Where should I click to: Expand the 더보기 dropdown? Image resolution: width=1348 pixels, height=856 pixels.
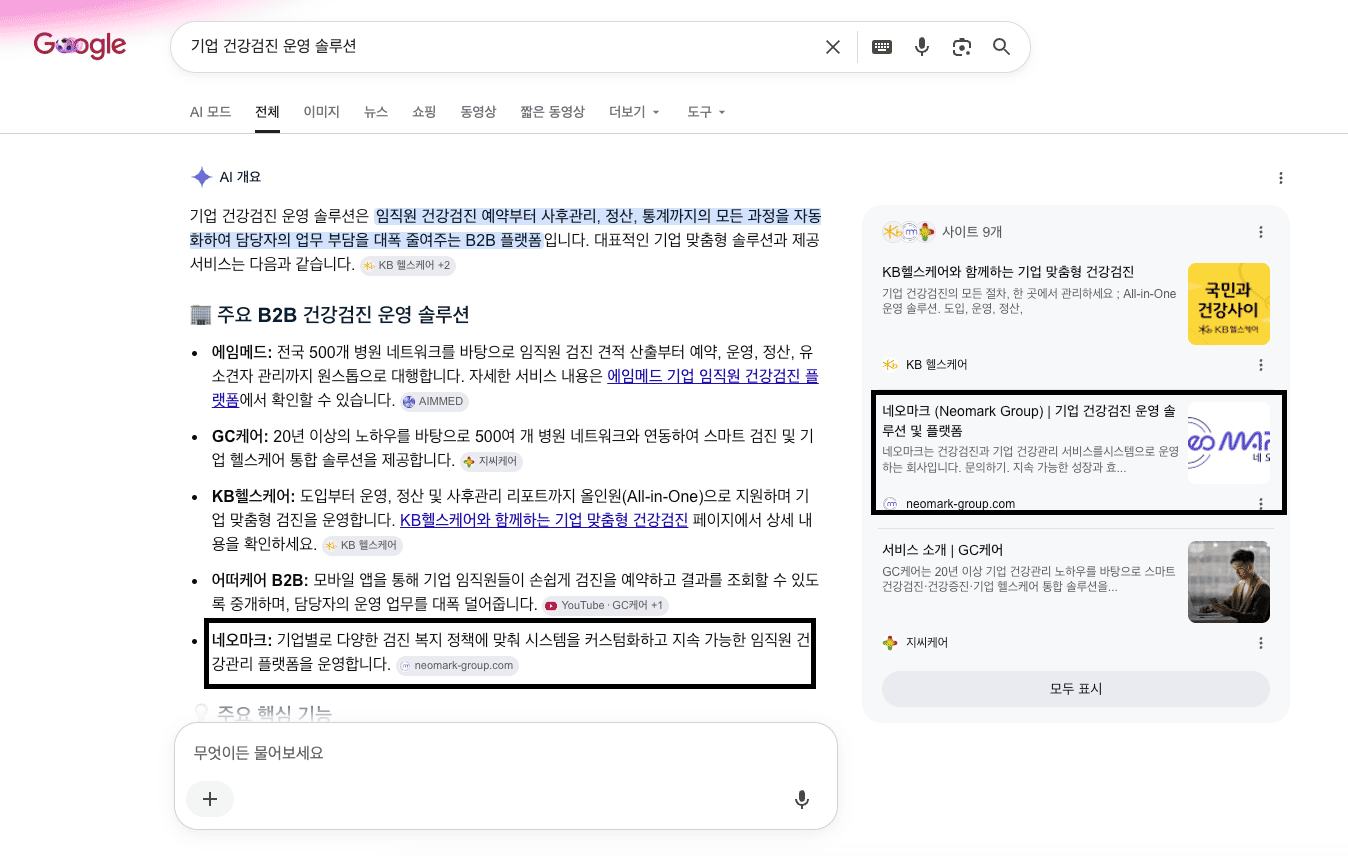pyautogui.click(x=634, y=112)
